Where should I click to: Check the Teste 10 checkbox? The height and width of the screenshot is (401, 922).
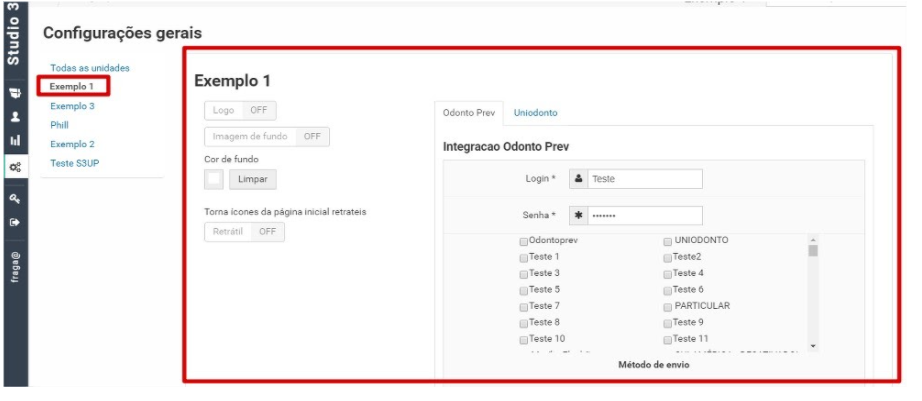(x=523, y=340)
